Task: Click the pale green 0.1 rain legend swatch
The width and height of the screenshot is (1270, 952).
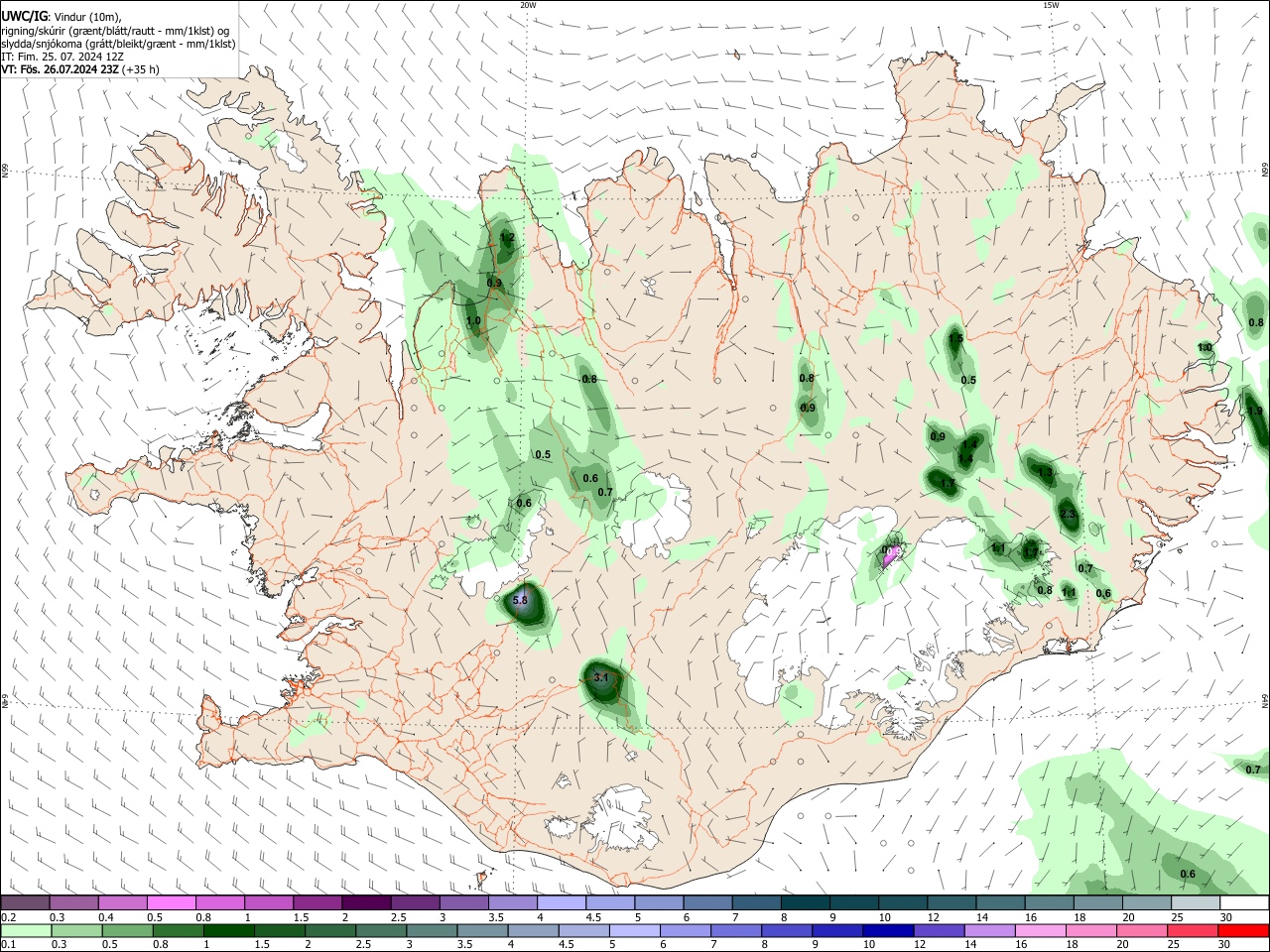Action: [x=26, y=930]
